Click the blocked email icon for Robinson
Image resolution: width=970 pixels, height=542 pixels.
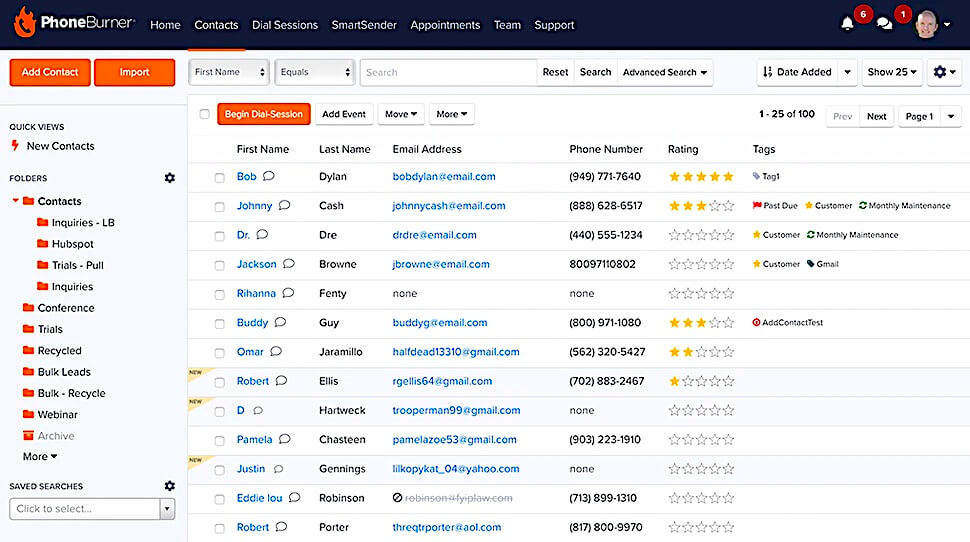tap(397, 497)
